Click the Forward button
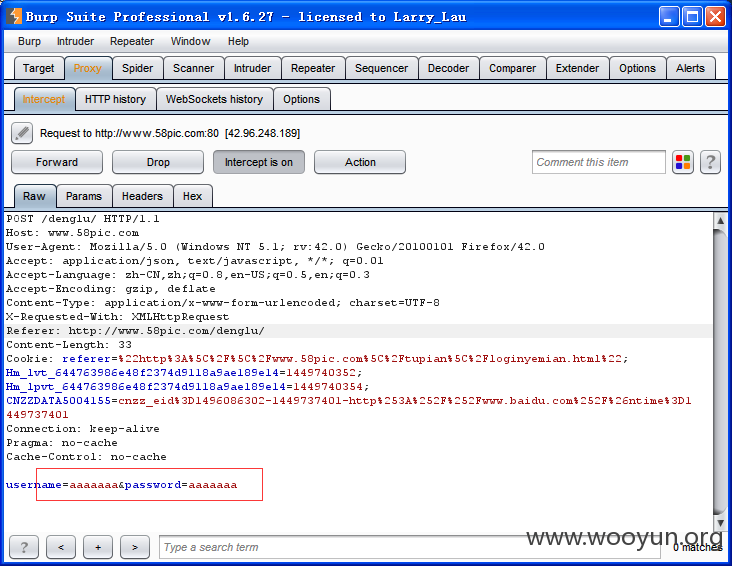The height and width of the screenshot is (566, 732). click(57, 162)
